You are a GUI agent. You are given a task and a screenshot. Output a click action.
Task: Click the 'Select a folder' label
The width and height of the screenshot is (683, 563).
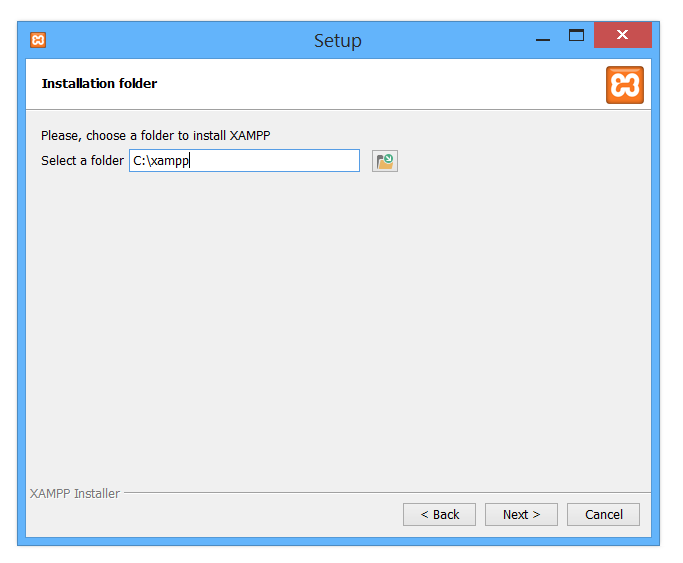click(82, 161)
